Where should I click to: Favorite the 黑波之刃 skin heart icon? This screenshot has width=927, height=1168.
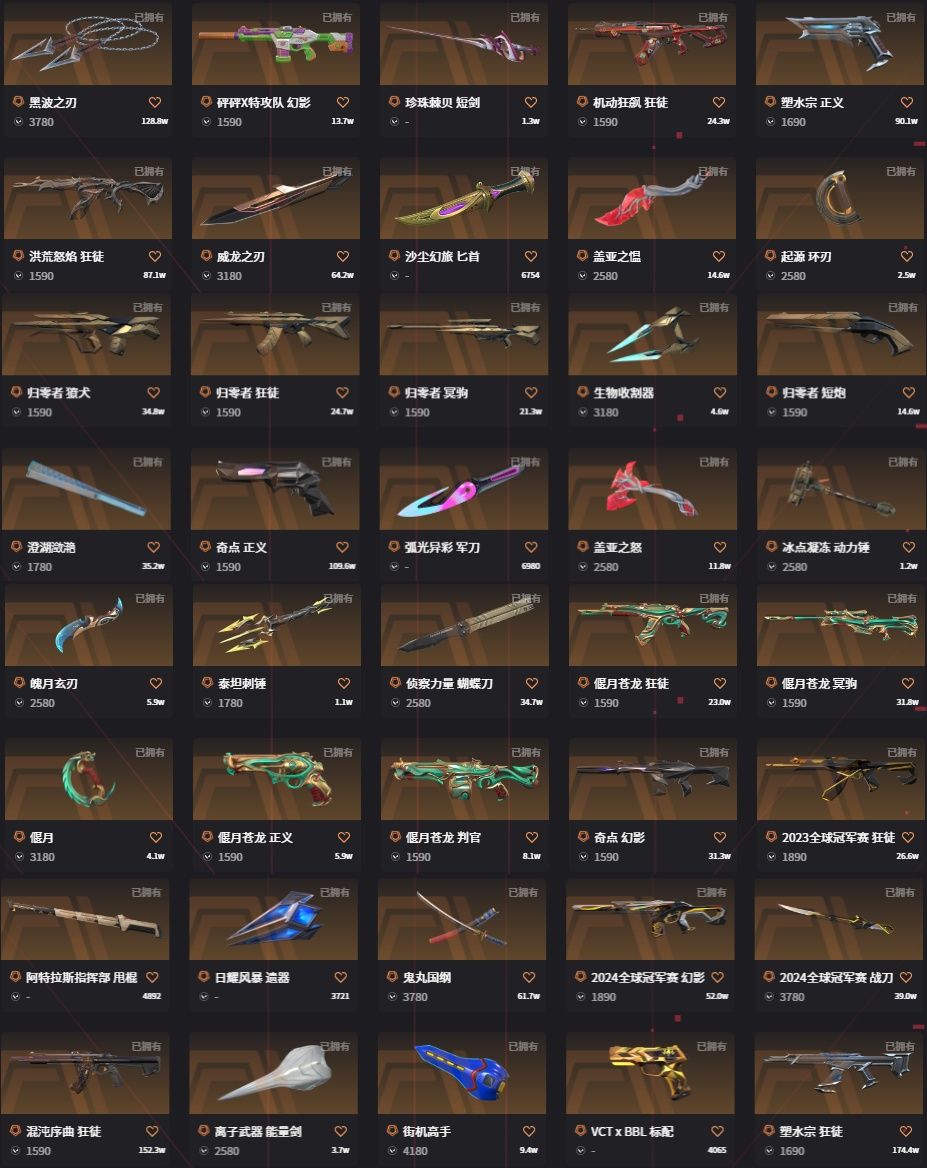[x=155, y=102]
